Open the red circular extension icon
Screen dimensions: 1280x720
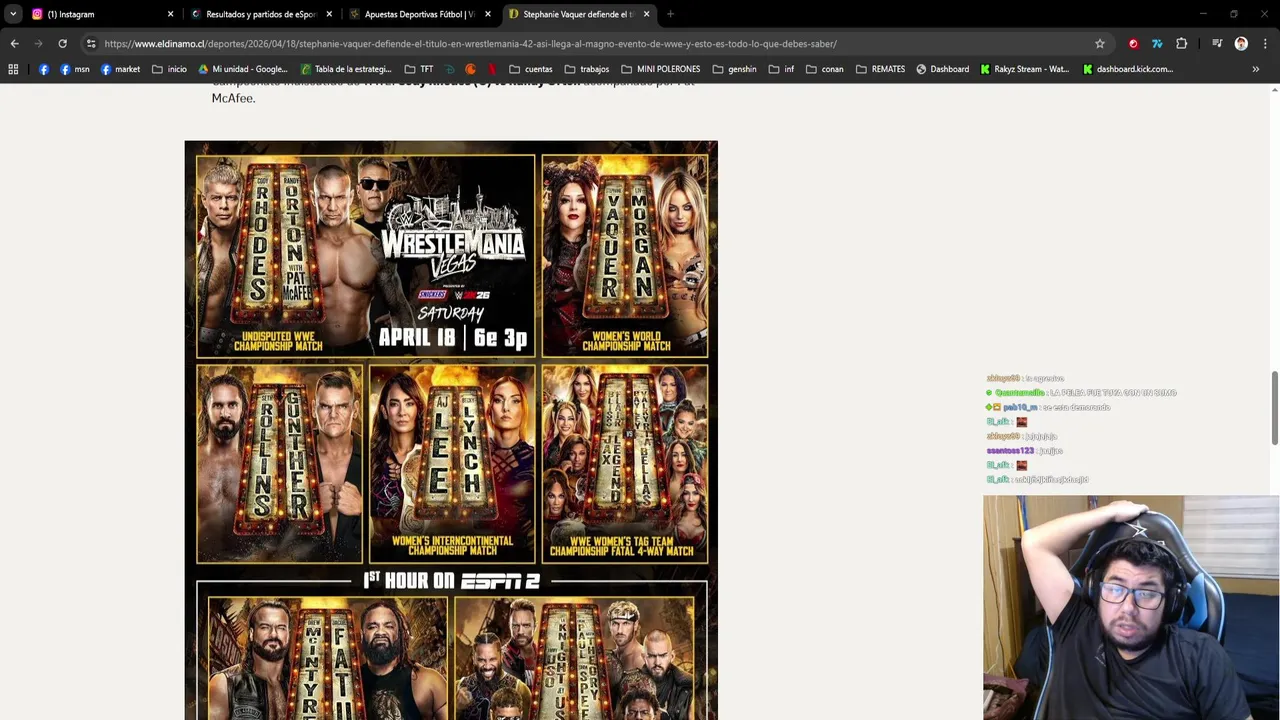[x=1133, y=43]
